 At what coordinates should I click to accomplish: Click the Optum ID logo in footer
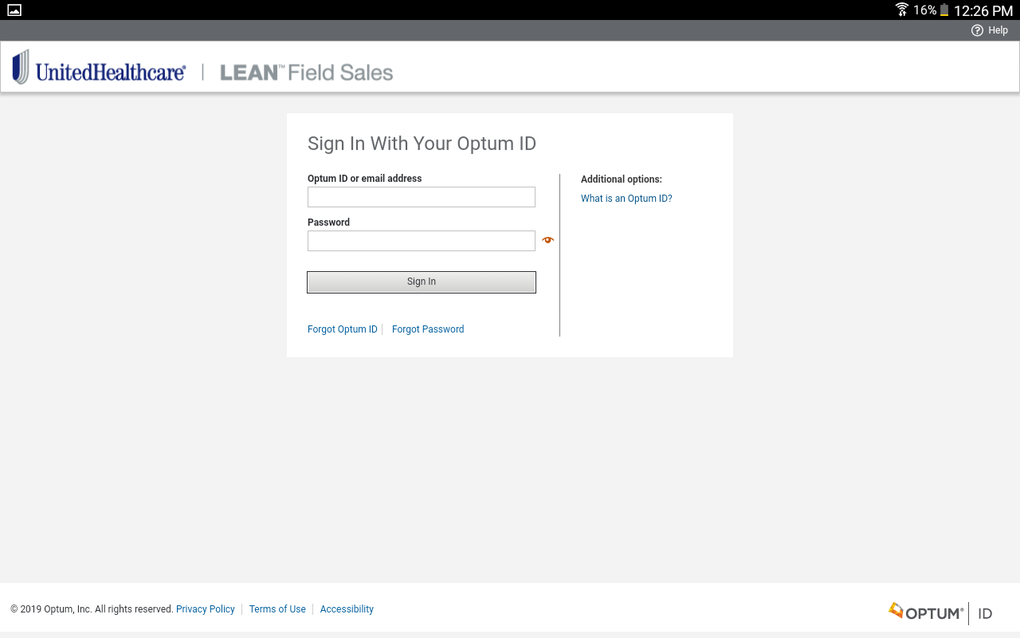click(x=940, y=612)
